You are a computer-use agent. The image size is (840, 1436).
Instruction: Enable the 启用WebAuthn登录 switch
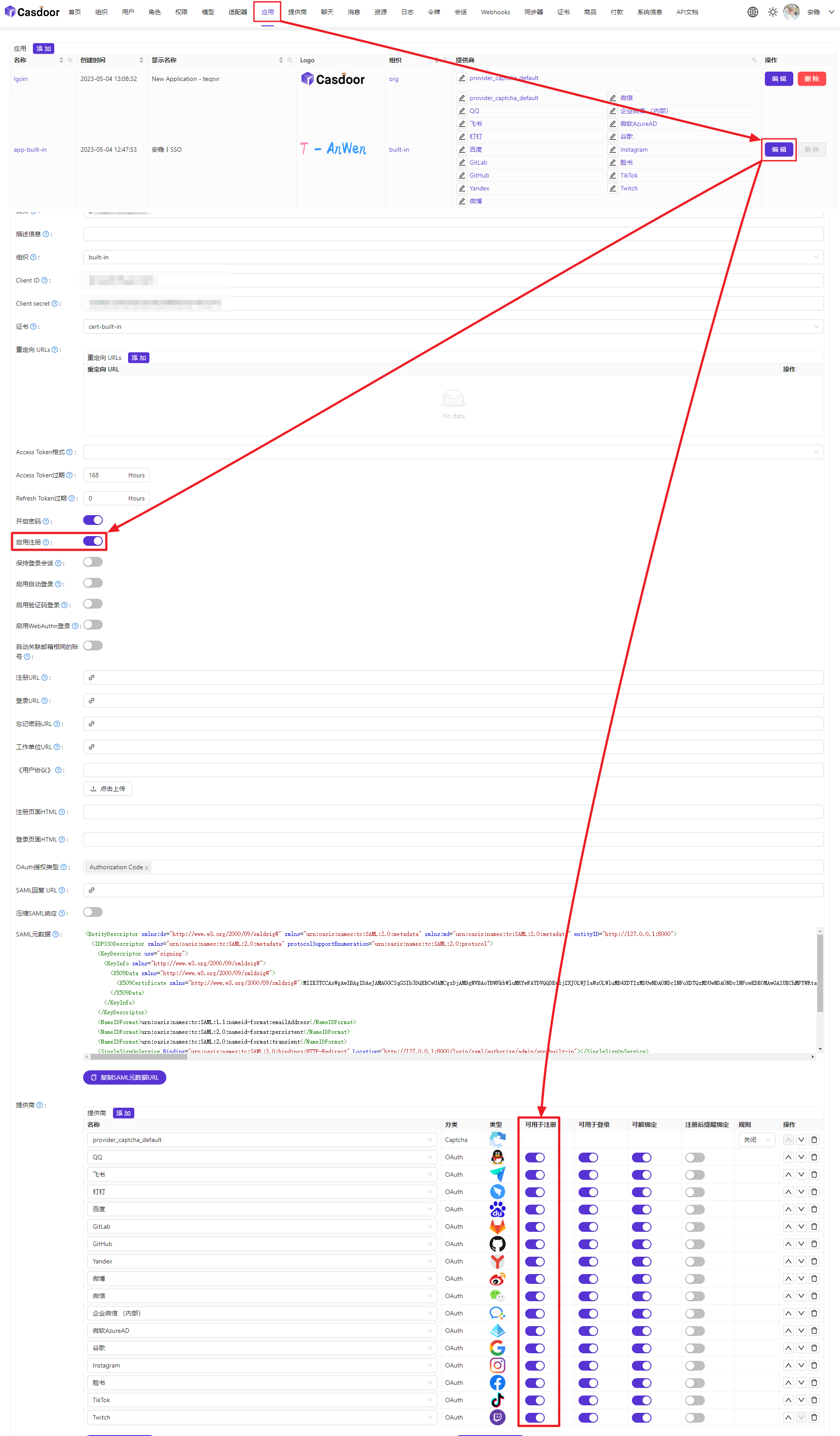click(x=93, y=625)
